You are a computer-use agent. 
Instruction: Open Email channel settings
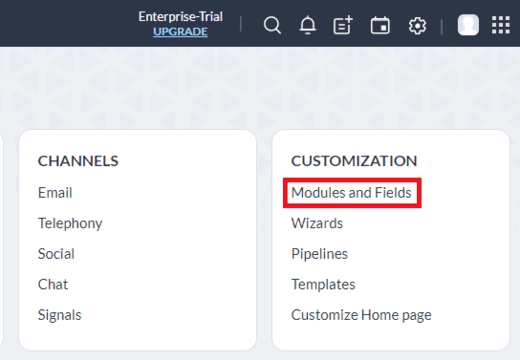(x=55, y=193)
